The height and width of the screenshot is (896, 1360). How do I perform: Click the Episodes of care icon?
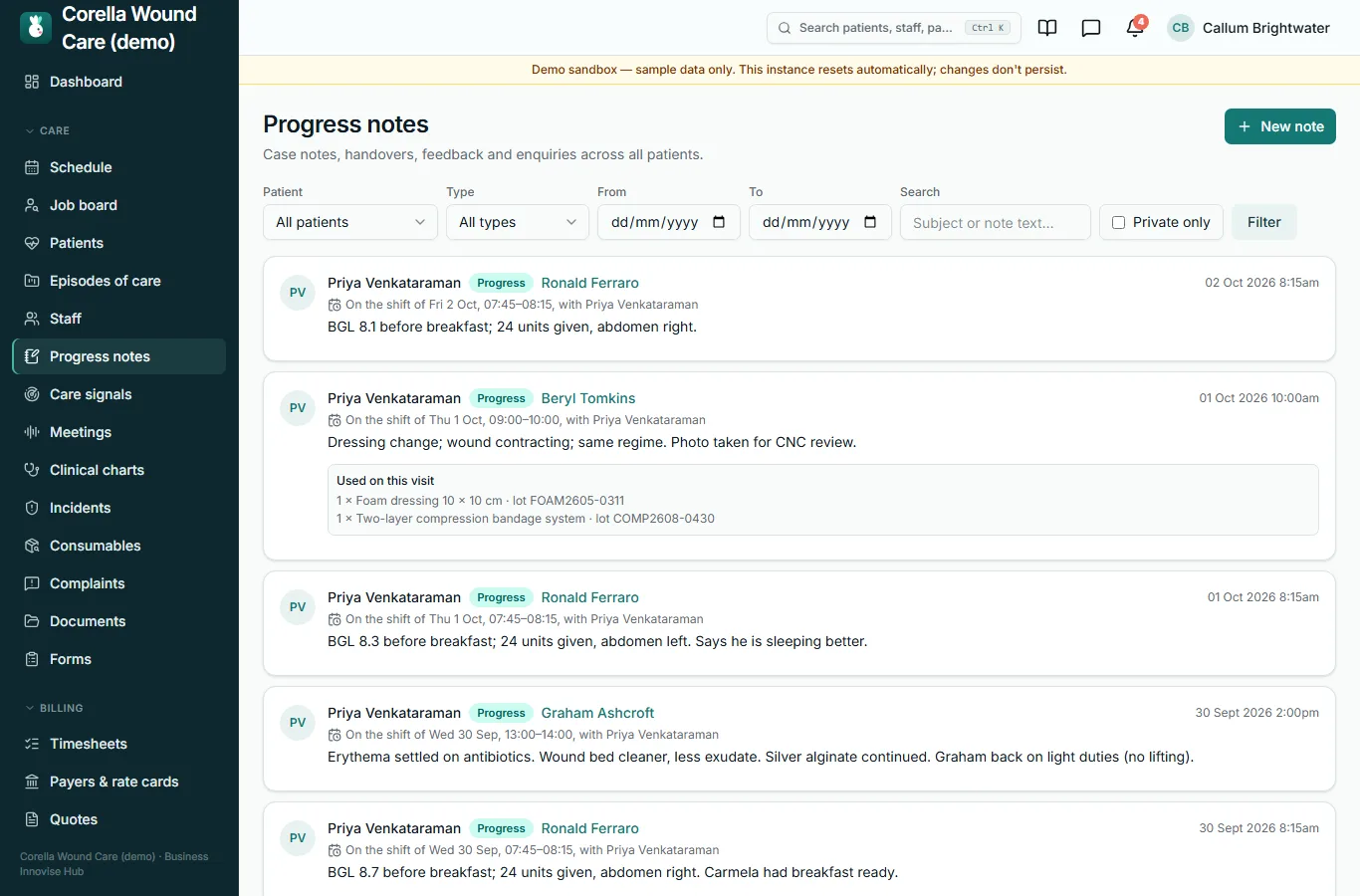point(32,281)
